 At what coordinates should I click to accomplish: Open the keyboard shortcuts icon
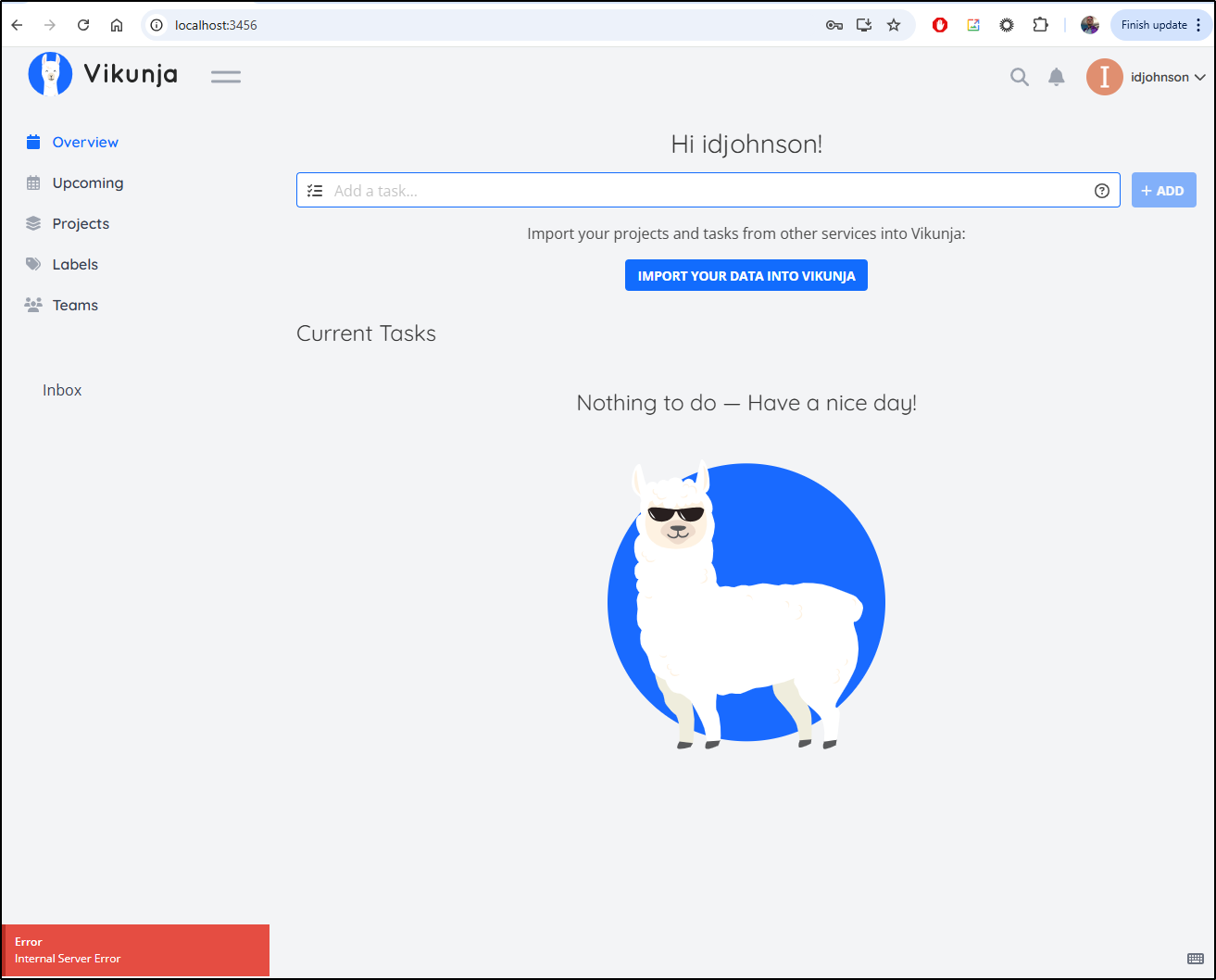(x=1196, y=958)
